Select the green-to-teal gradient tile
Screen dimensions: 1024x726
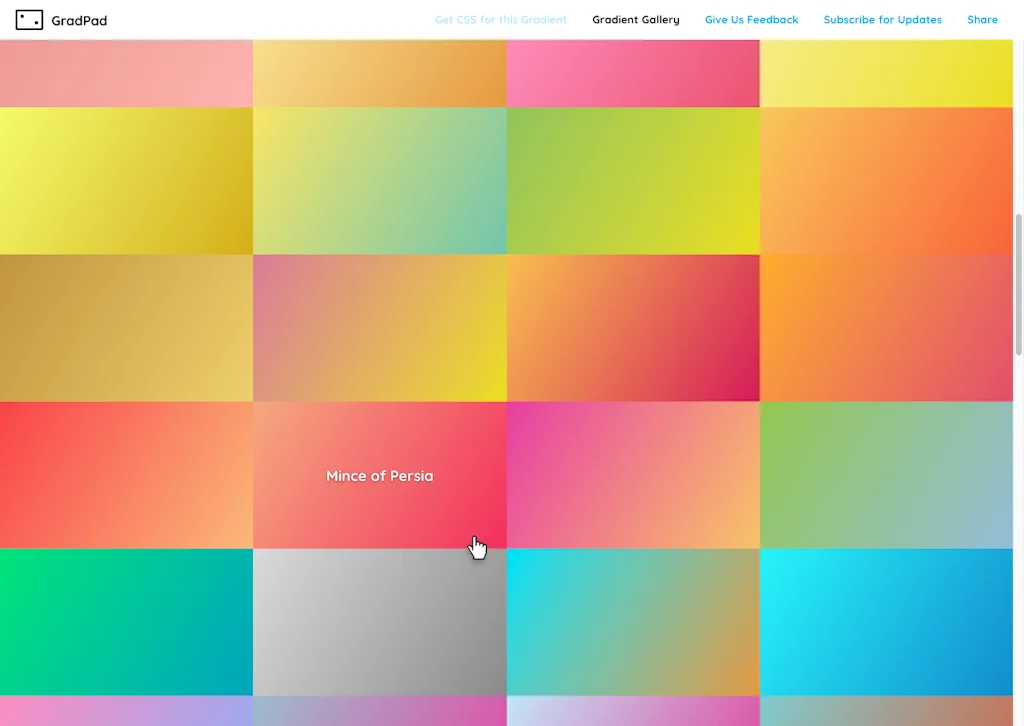[126, 622]
